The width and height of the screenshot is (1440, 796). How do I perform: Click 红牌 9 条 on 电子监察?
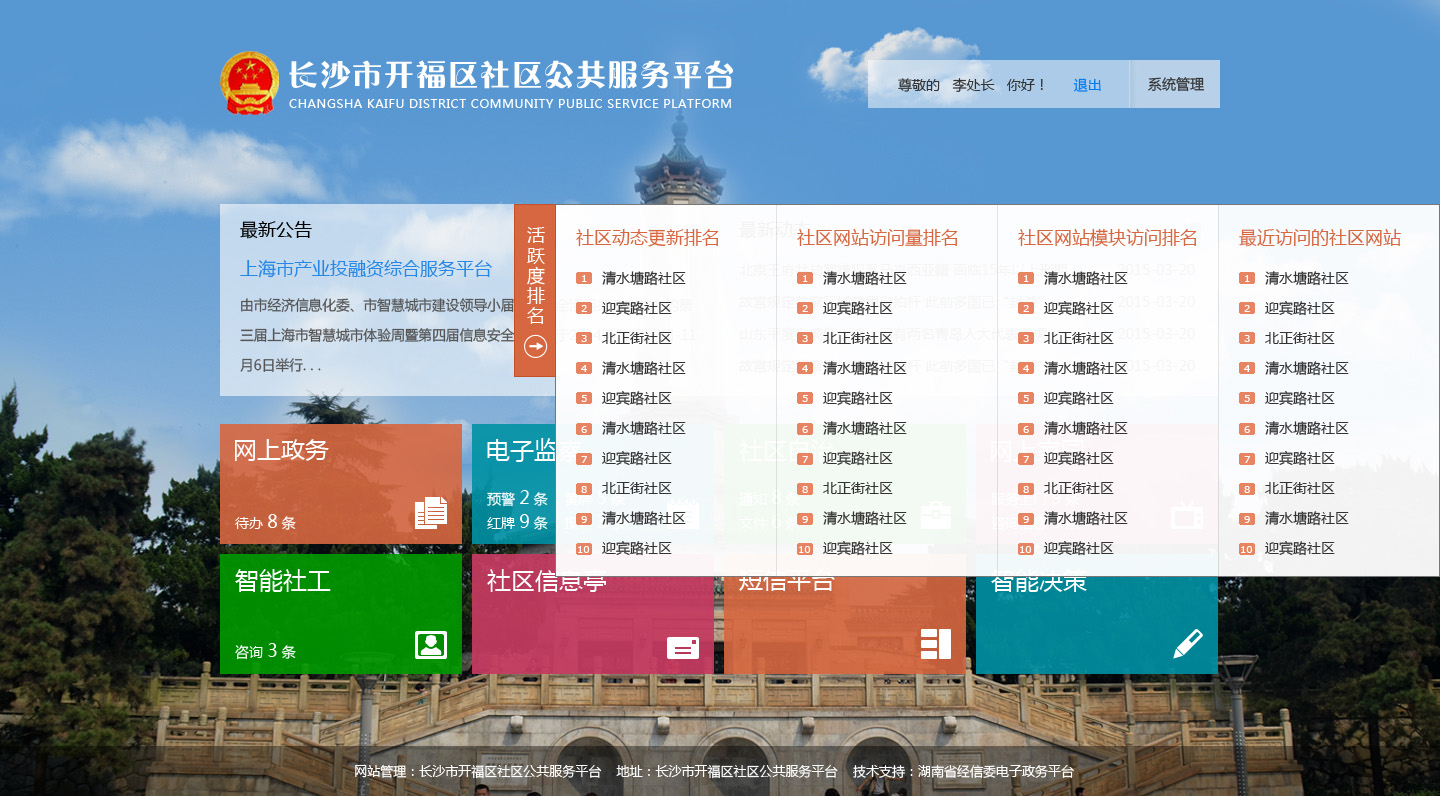517,522
